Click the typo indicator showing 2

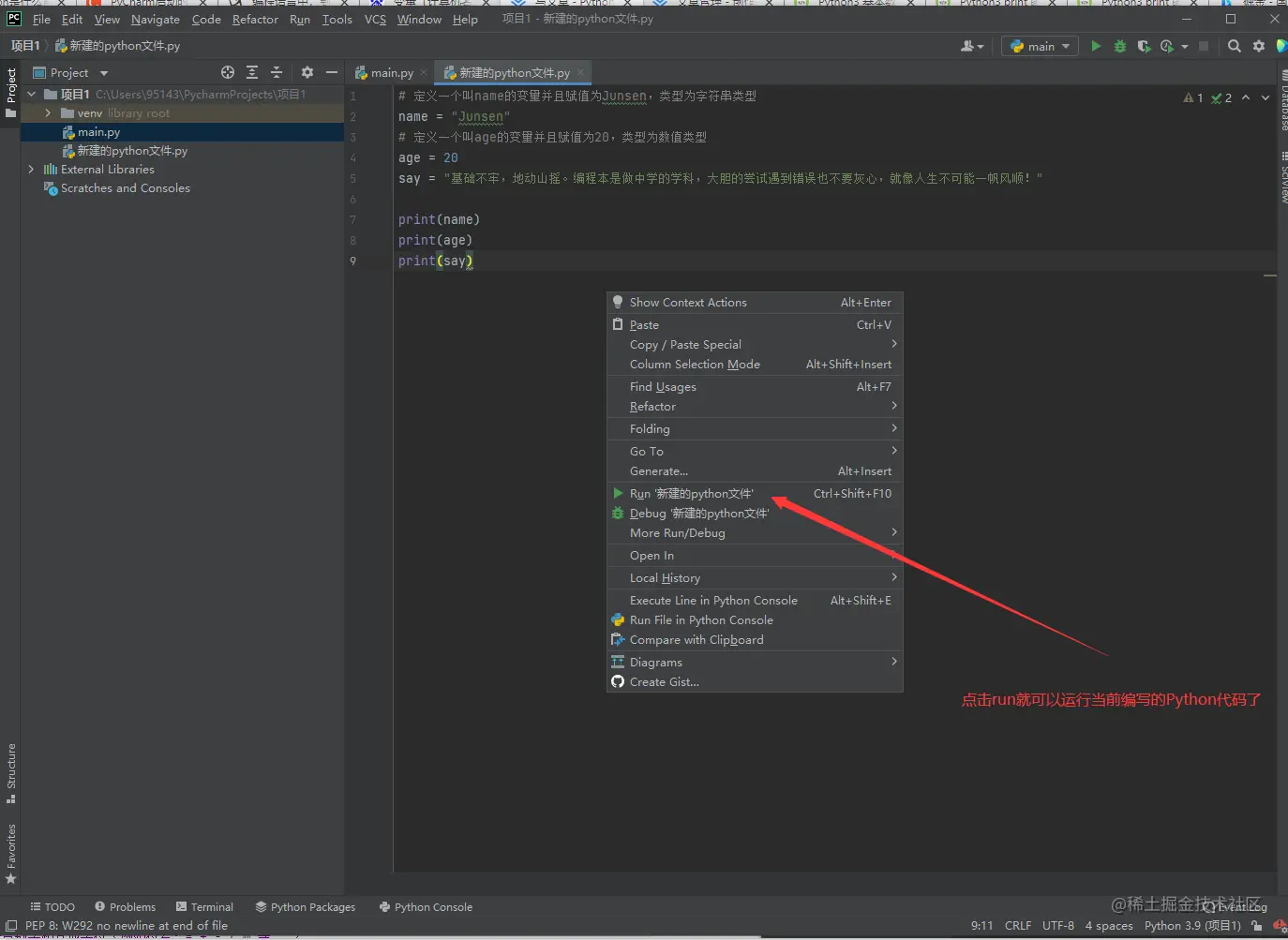(x=1221, y=97)
